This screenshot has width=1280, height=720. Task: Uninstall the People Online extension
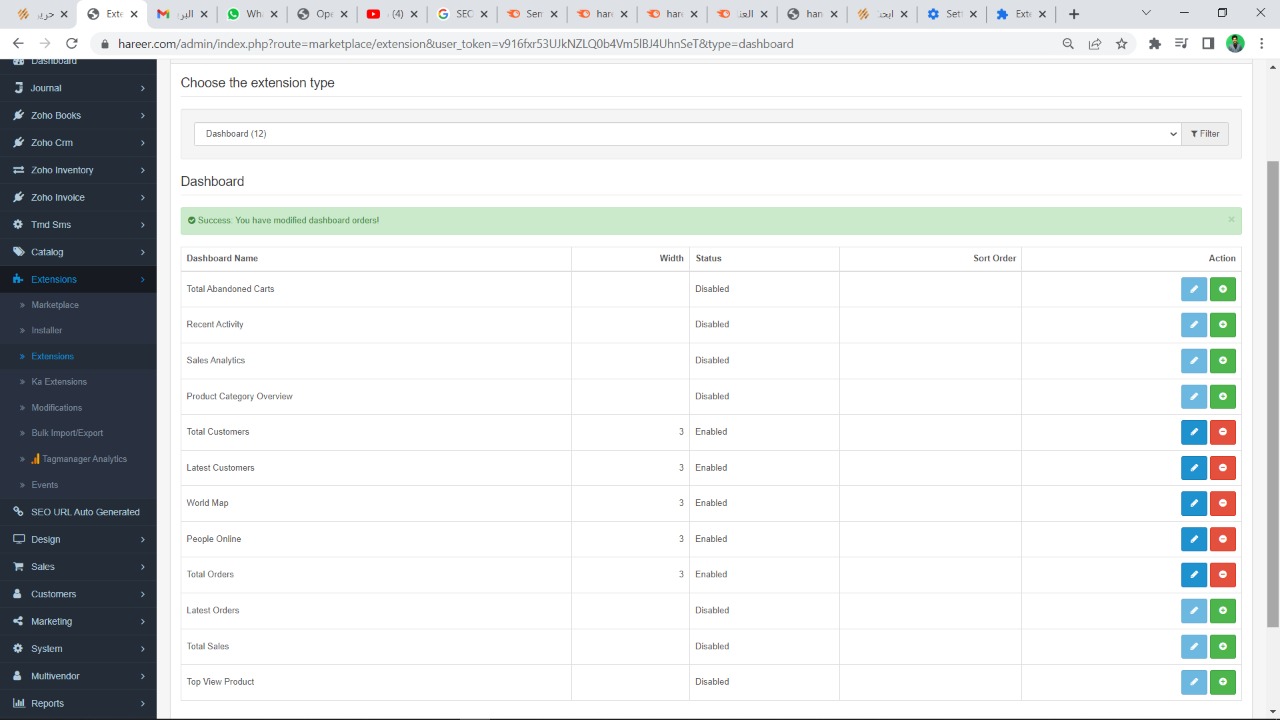click(x=1223, y=539)
